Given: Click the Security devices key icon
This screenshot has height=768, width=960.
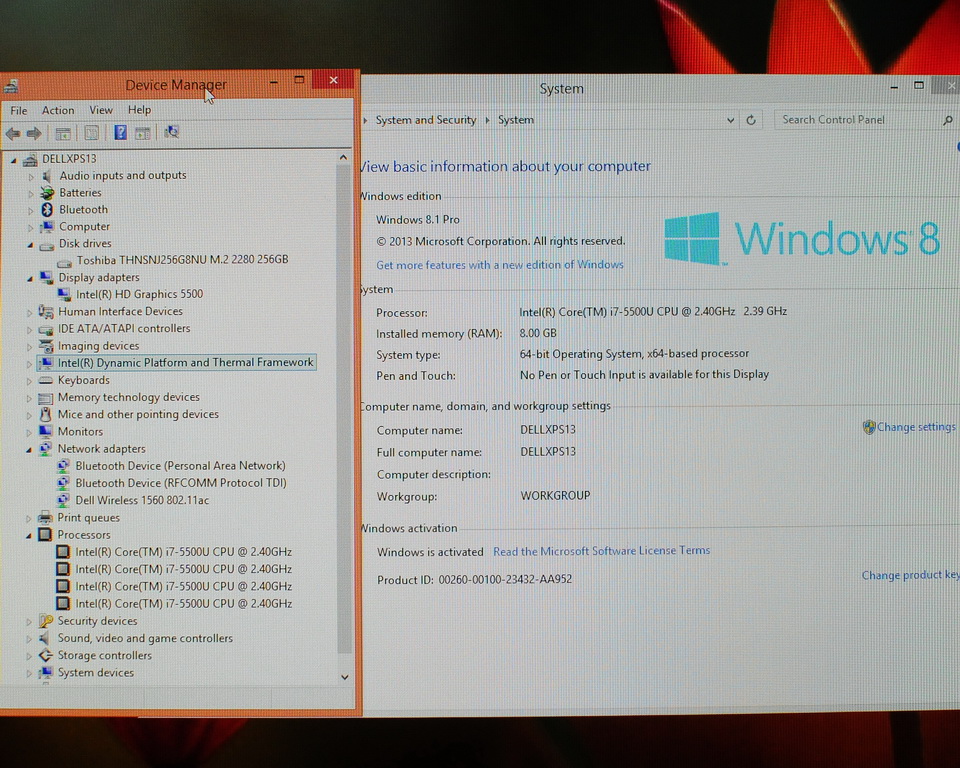Looking at the screenshot, I should pyautogui.click(x=45, y=621).
